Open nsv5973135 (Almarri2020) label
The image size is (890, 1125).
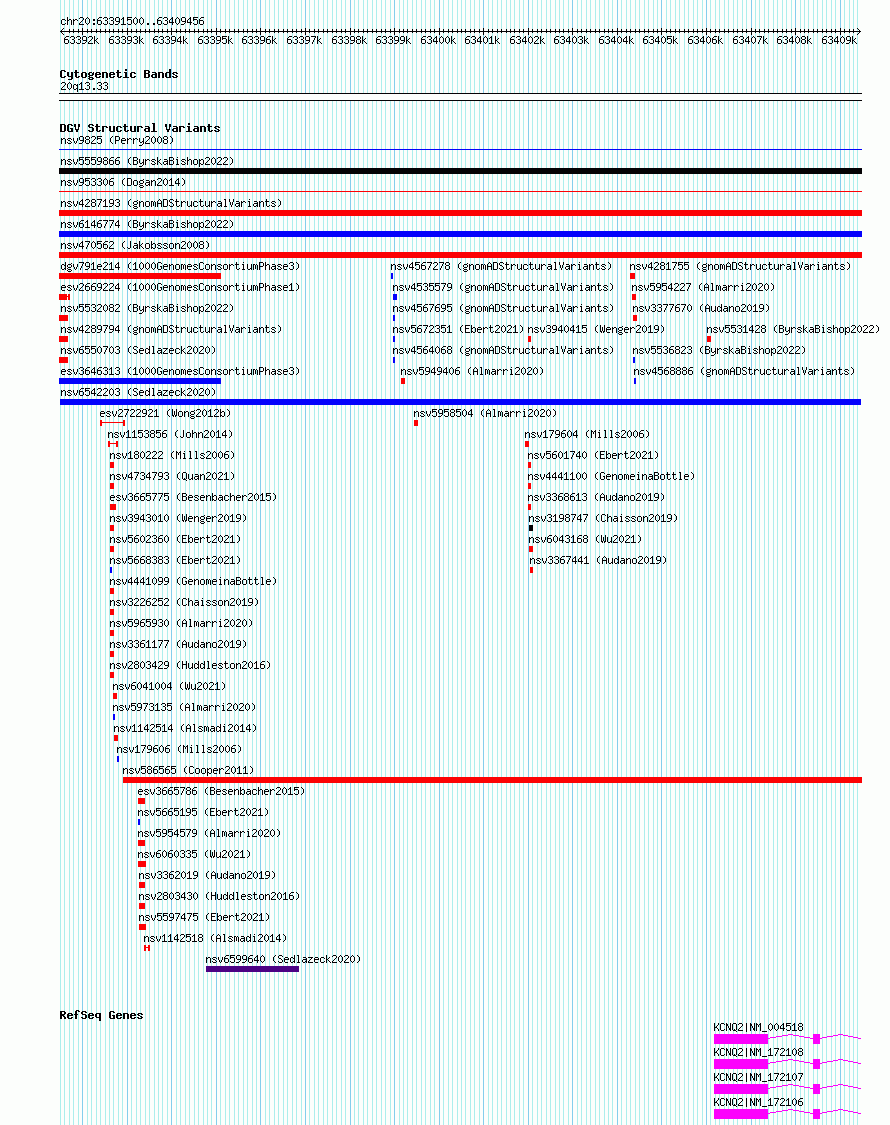coord(184,707)
